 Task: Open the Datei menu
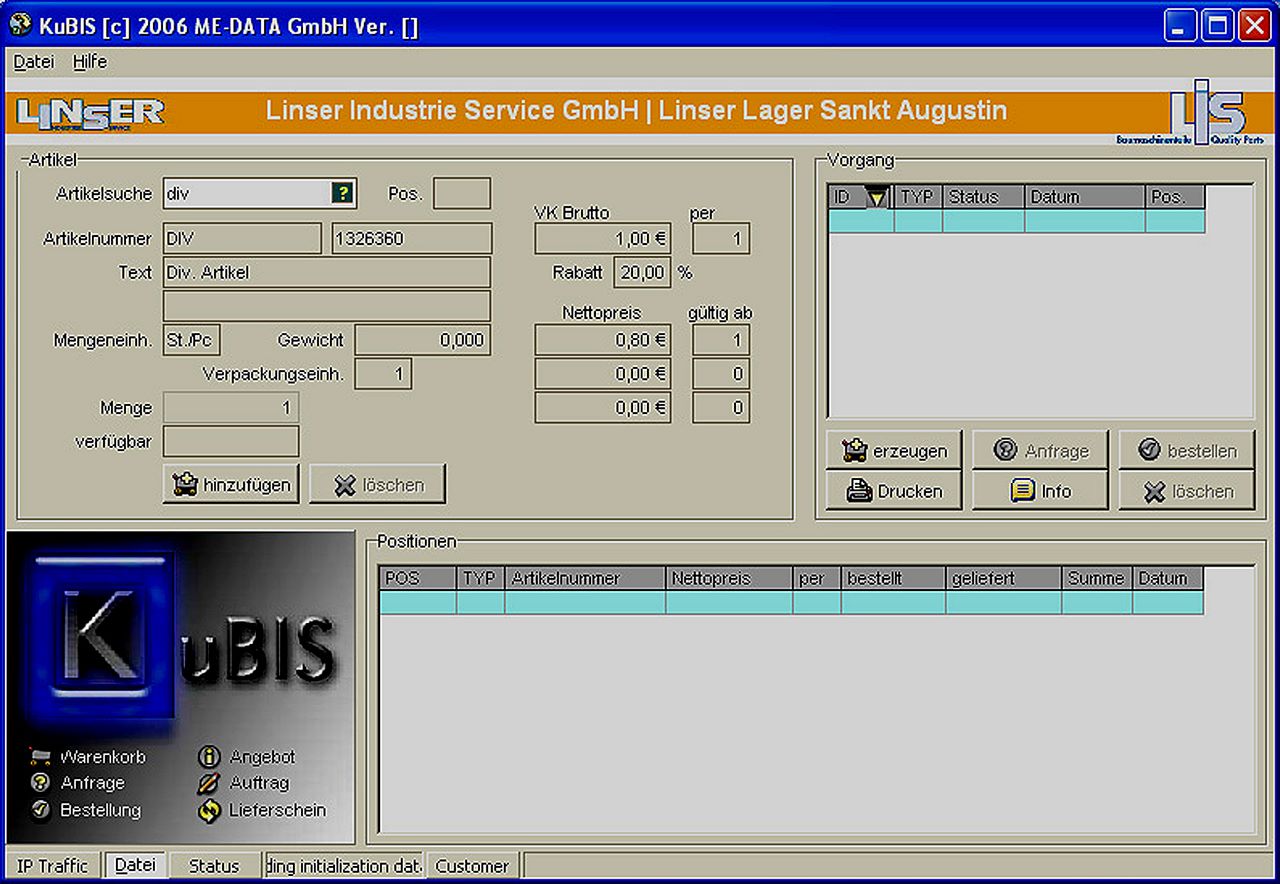click(x=34, y=62)
